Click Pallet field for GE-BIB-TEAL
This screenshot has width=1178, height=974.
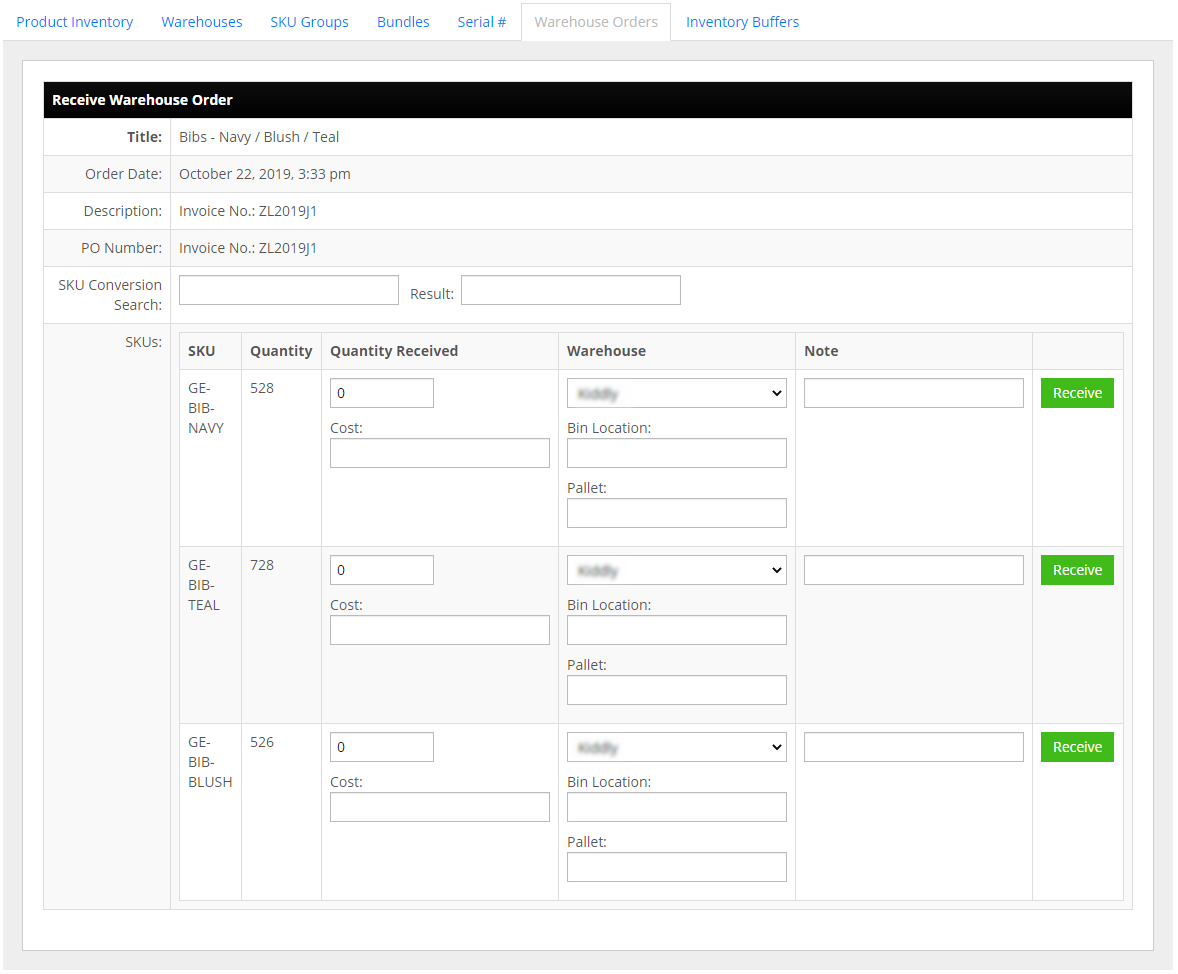[676, 691]
